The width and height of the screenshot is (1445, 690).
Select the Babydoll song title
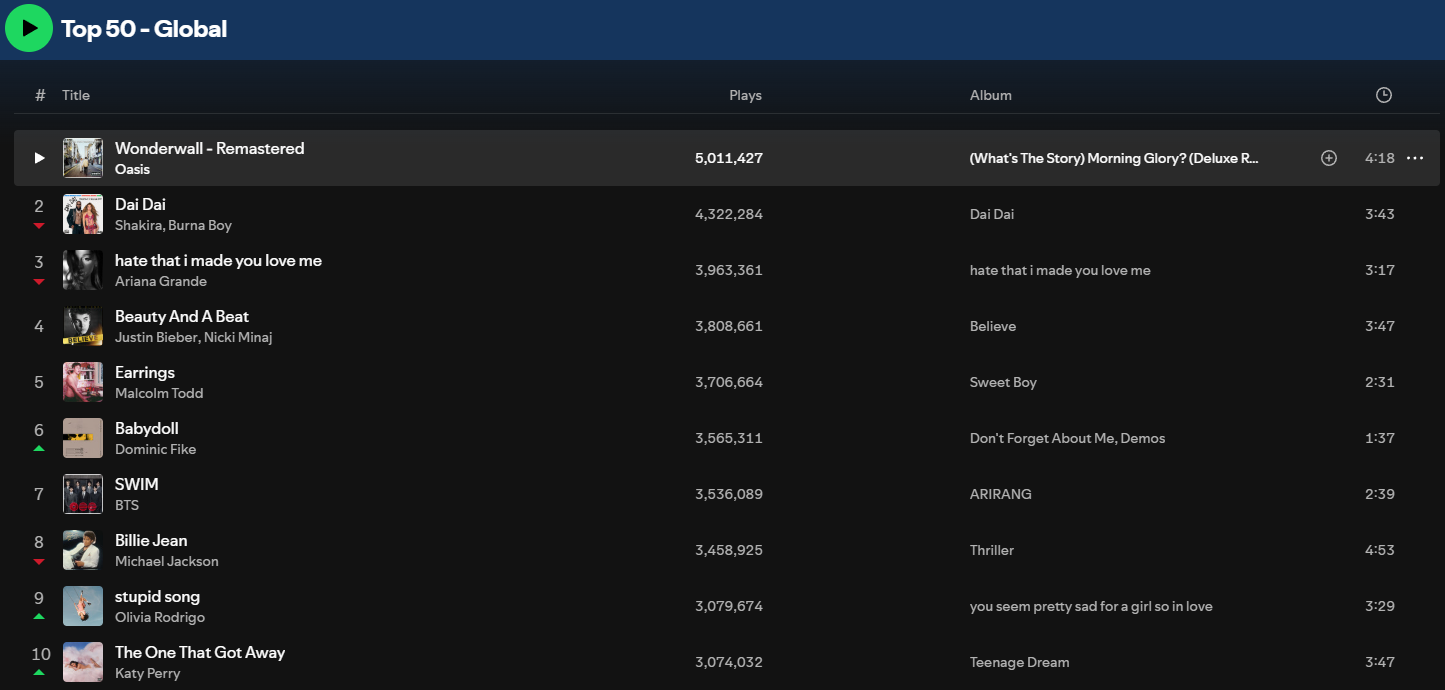pos(147,428)
